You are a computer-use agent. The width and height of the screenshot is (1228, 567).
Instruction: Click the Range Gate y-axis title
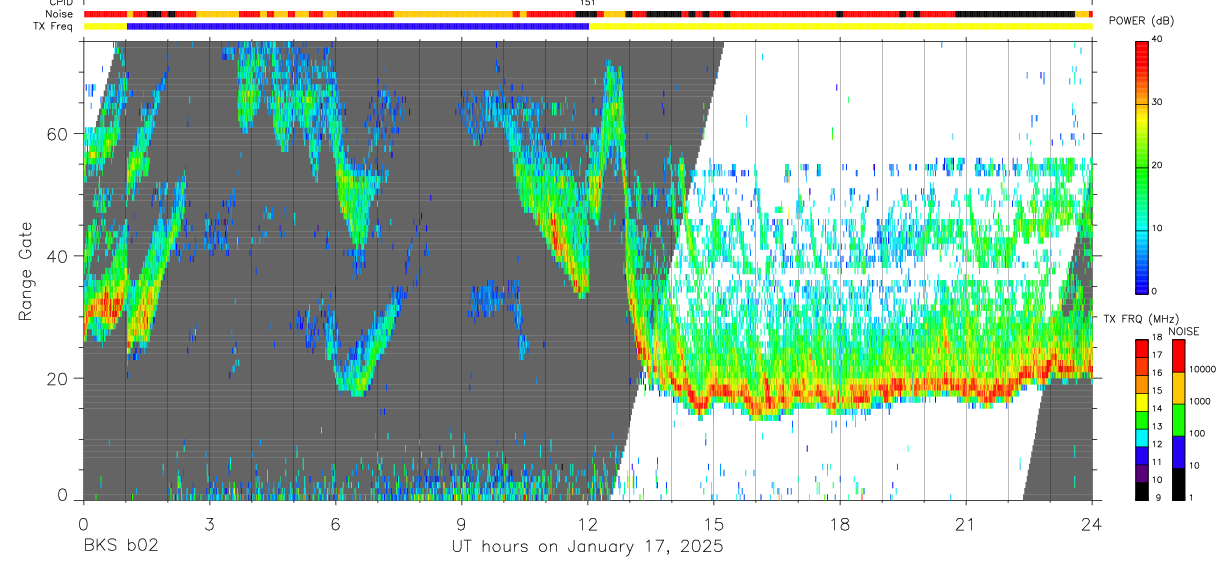point(26,271)
